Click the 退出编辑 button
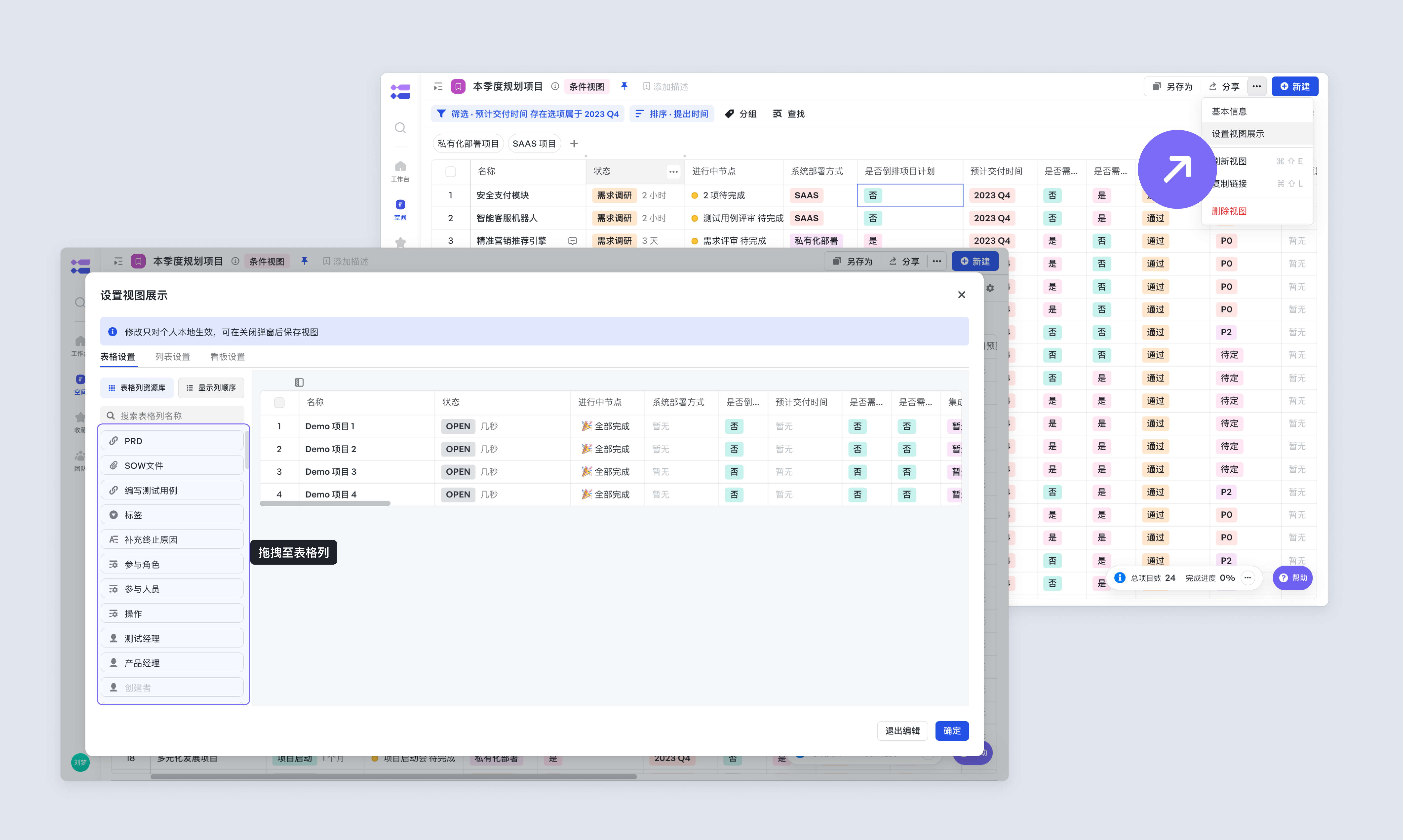1403x840 pixels. pyautogui.click(x=902, y=731)
